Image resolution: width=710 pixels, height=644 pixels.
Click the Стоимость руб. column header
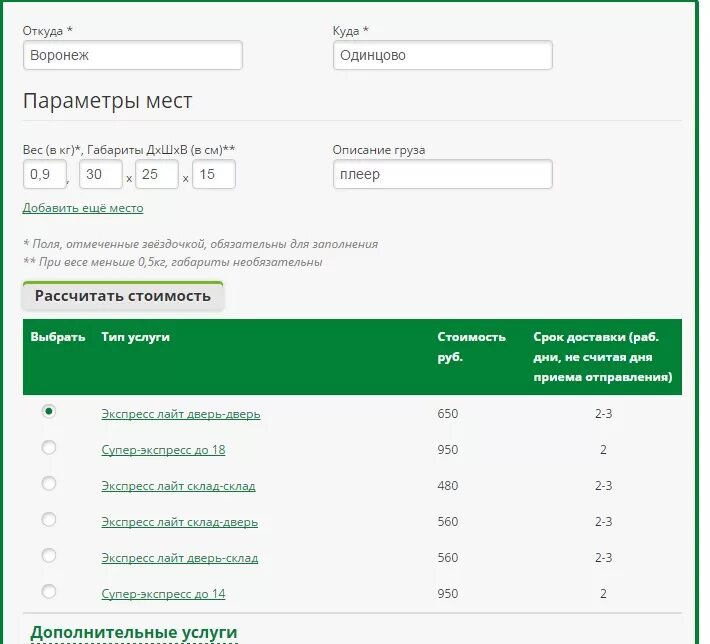(471, 347)
